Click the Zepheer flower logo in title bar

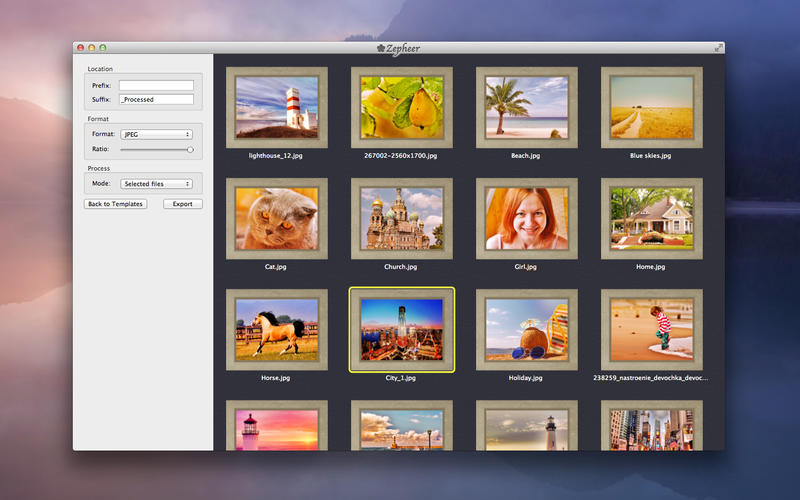coord(381,48)
